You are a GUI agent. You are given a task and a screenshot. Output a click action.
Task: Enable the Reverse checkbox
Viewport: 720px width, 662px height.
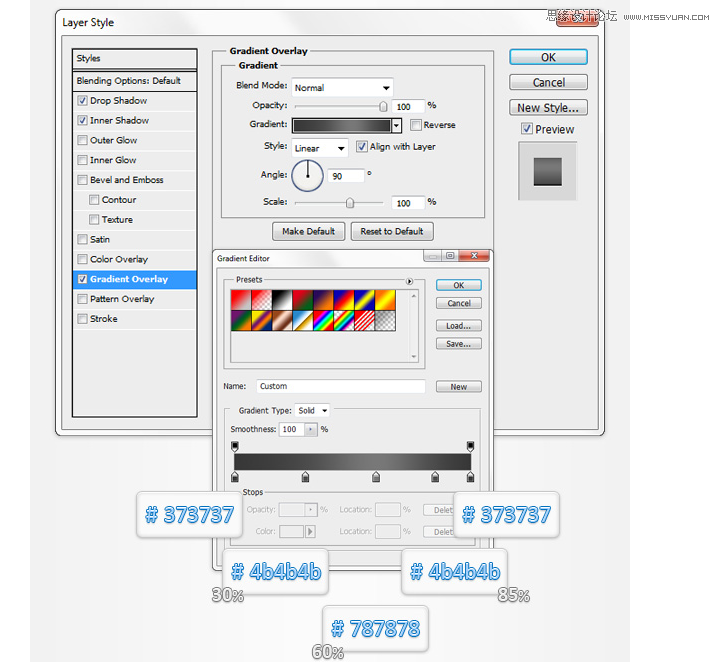click(x=416, y=124)
